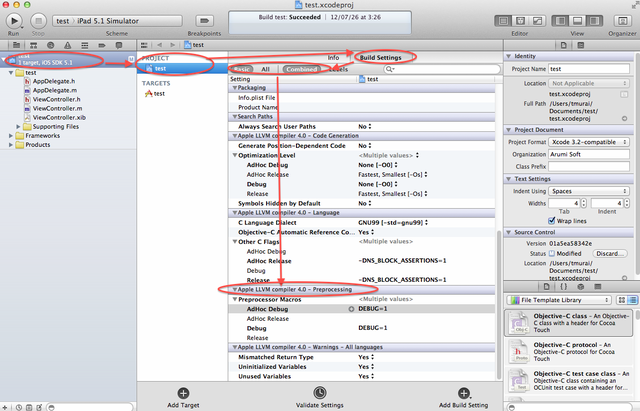The image size is (640, 411).
Task: Open the Build Settings tab
Action: [x=380, y=58]
